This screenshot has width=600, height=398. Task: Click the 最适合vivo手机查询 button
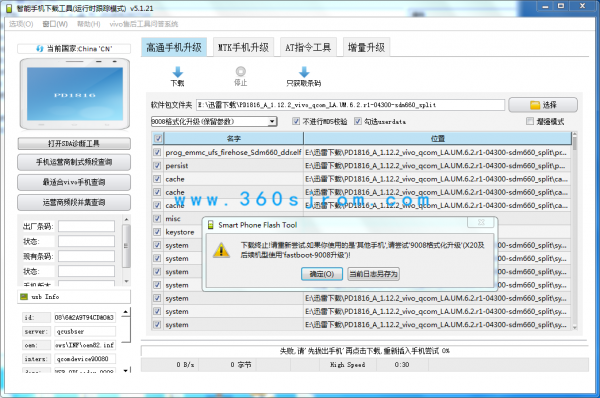[74, 183]
